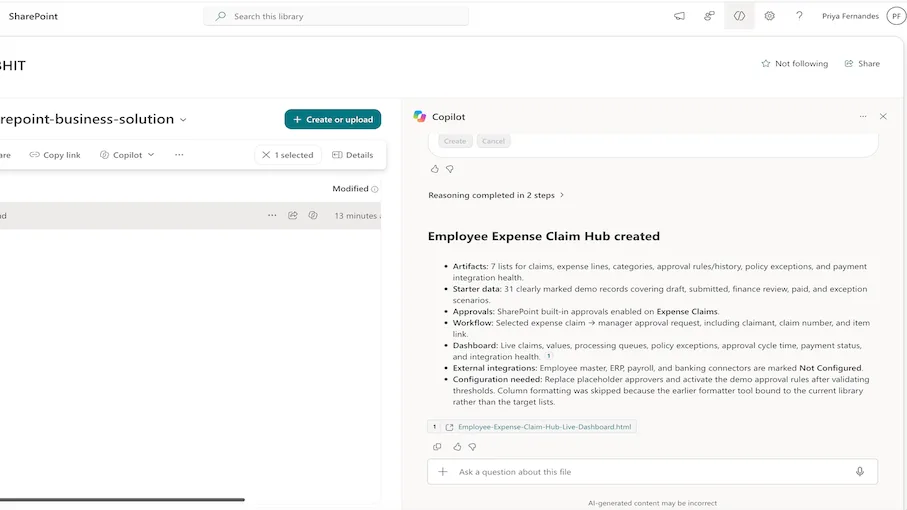Image resolution: width=907 pixels, height=510 pixels.
Task: Open the settings gear icon
Action: tap(769, 16)
